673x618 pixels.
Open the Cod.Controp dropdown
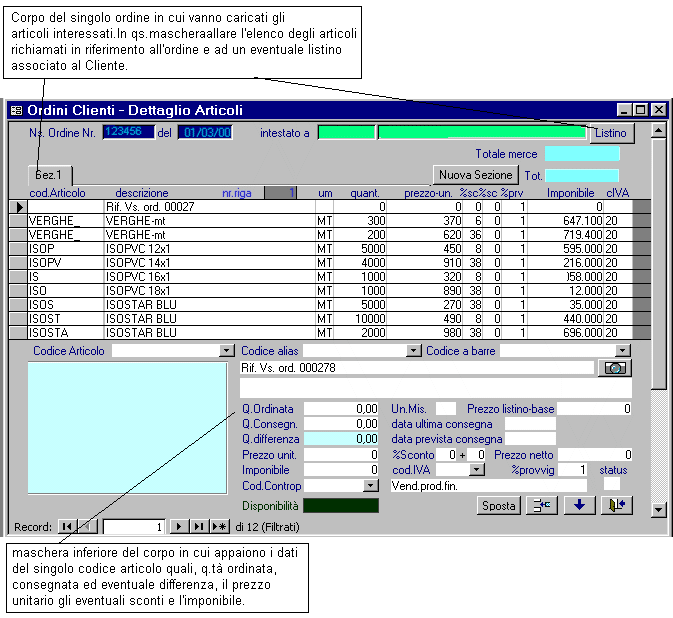371,485
